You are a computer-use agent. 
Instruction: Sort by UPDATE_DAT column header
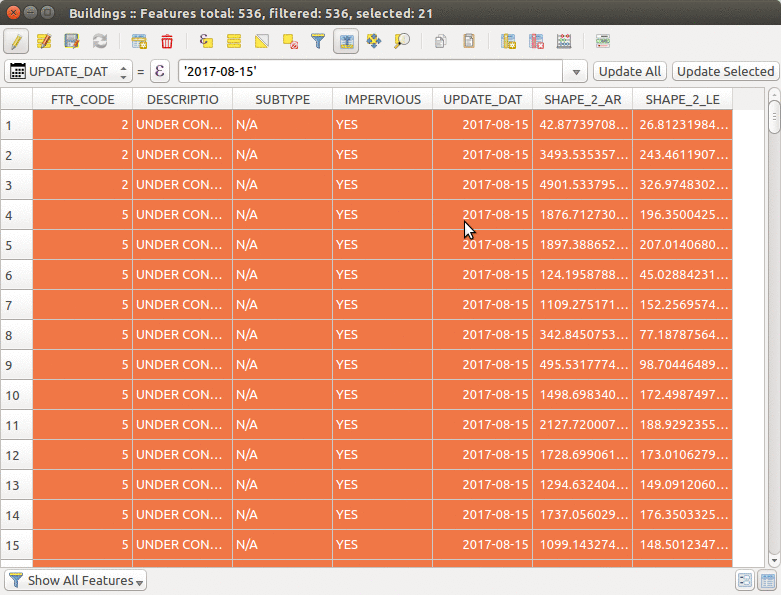(x=483, y=99)
